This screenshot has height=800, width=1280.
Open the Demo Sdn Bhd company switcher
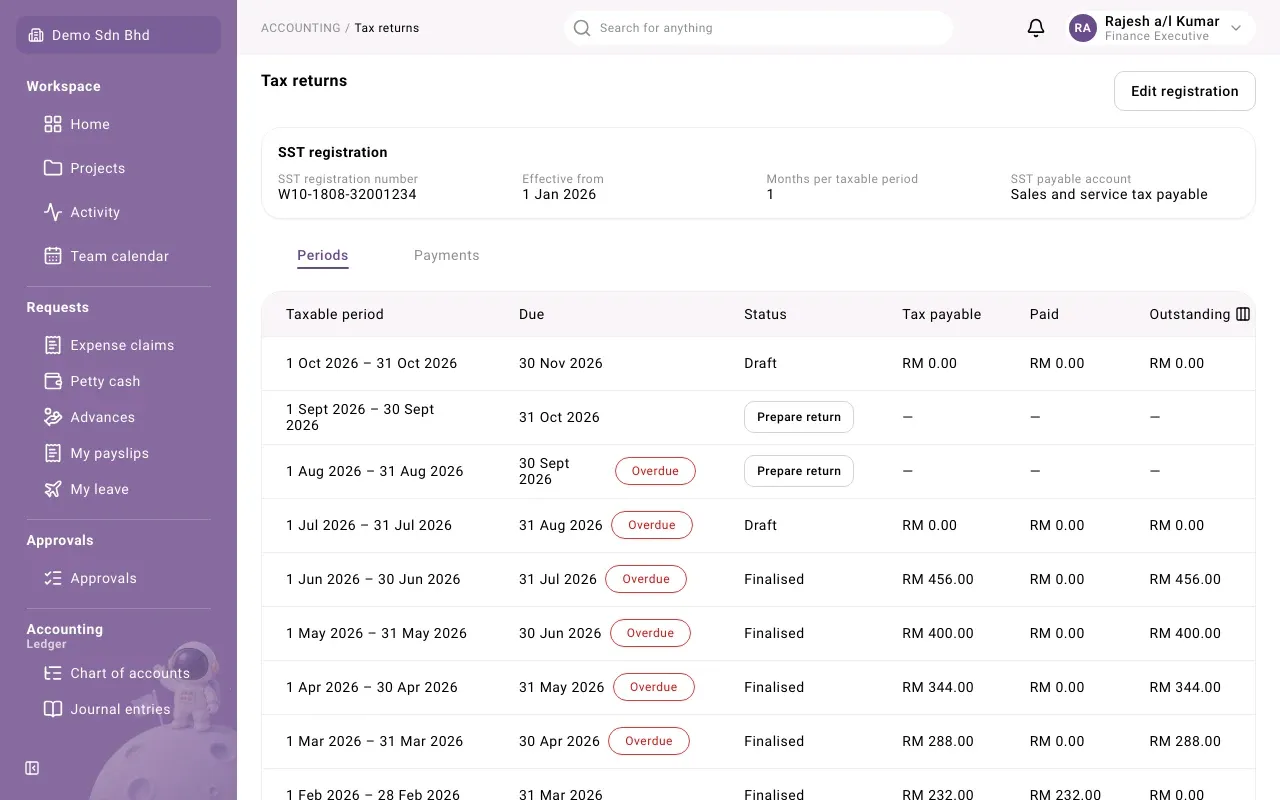(118, 35)
